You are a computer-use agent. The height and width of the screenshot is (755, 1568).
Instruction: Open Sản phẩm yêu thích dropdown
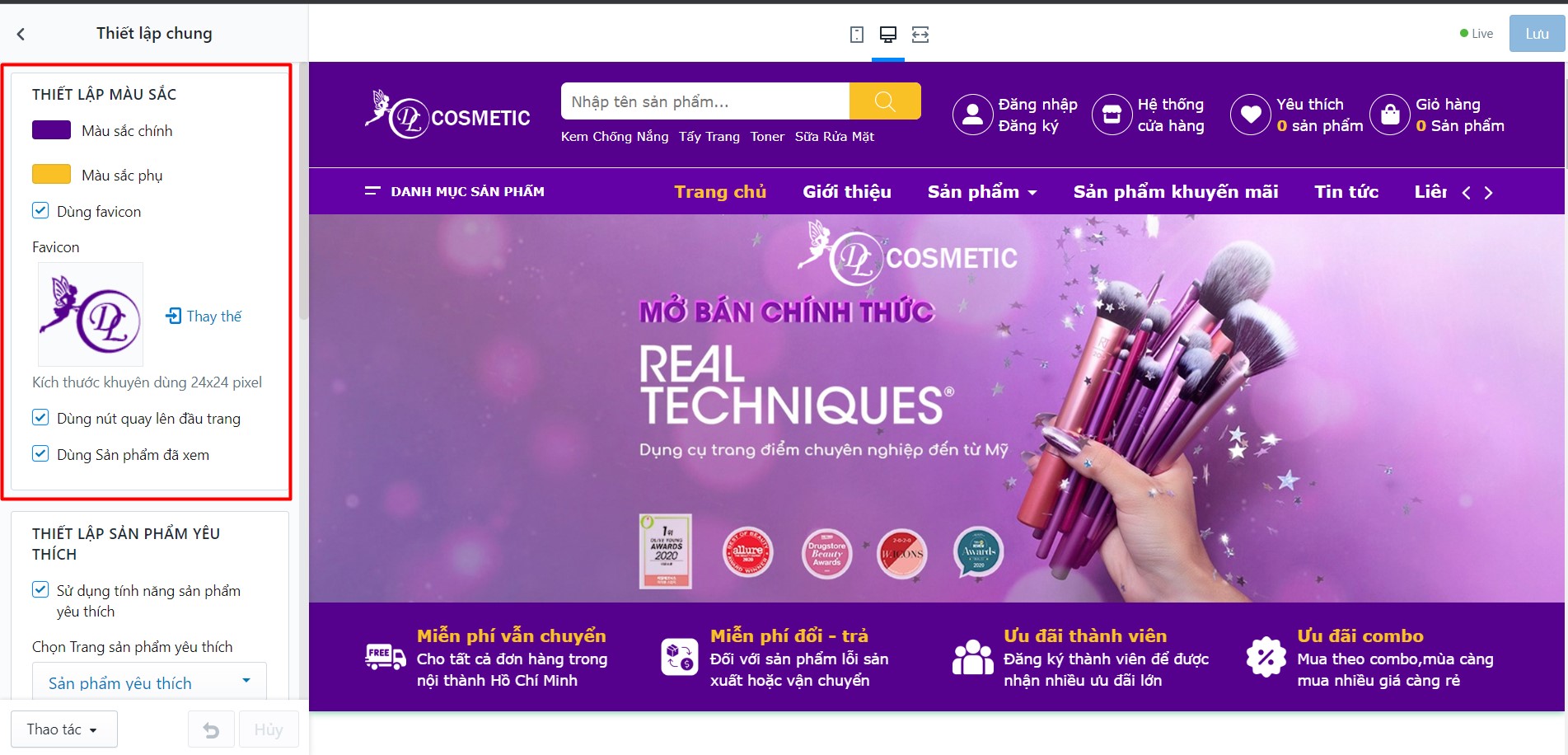149,682
